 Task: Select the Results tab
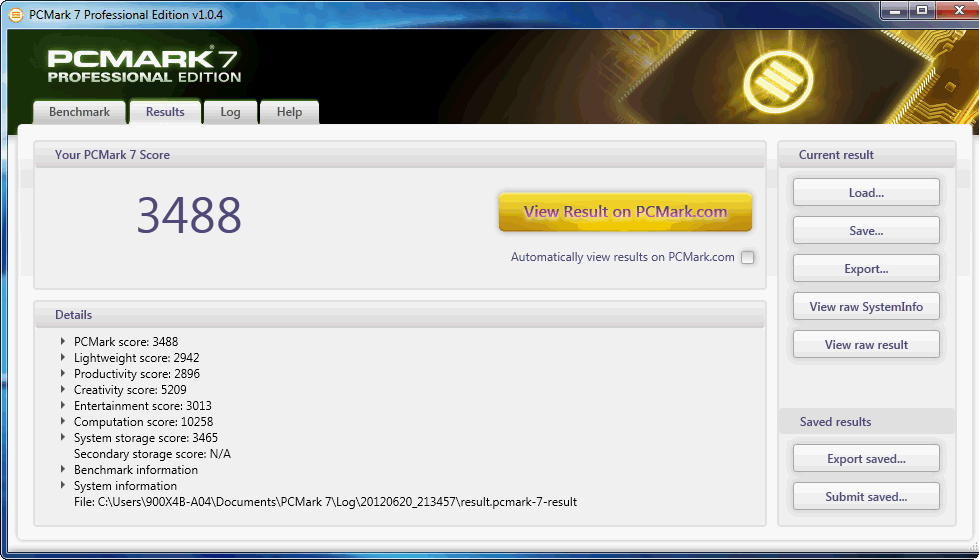165,112
